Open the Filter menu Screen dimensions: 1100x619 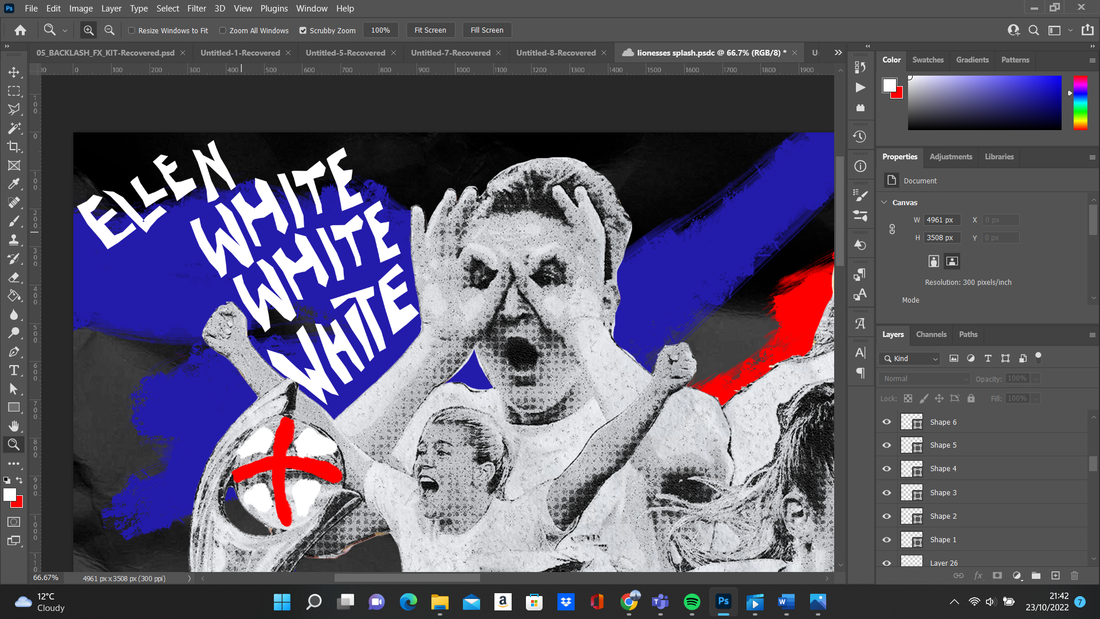pyautogui.click(x=196, y=8)
